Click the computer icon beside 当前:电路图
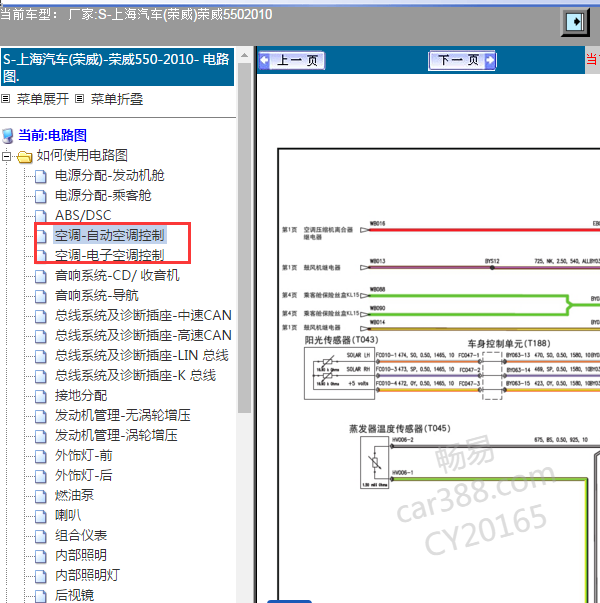Screen dimensions: 600x603 point(8,136)
